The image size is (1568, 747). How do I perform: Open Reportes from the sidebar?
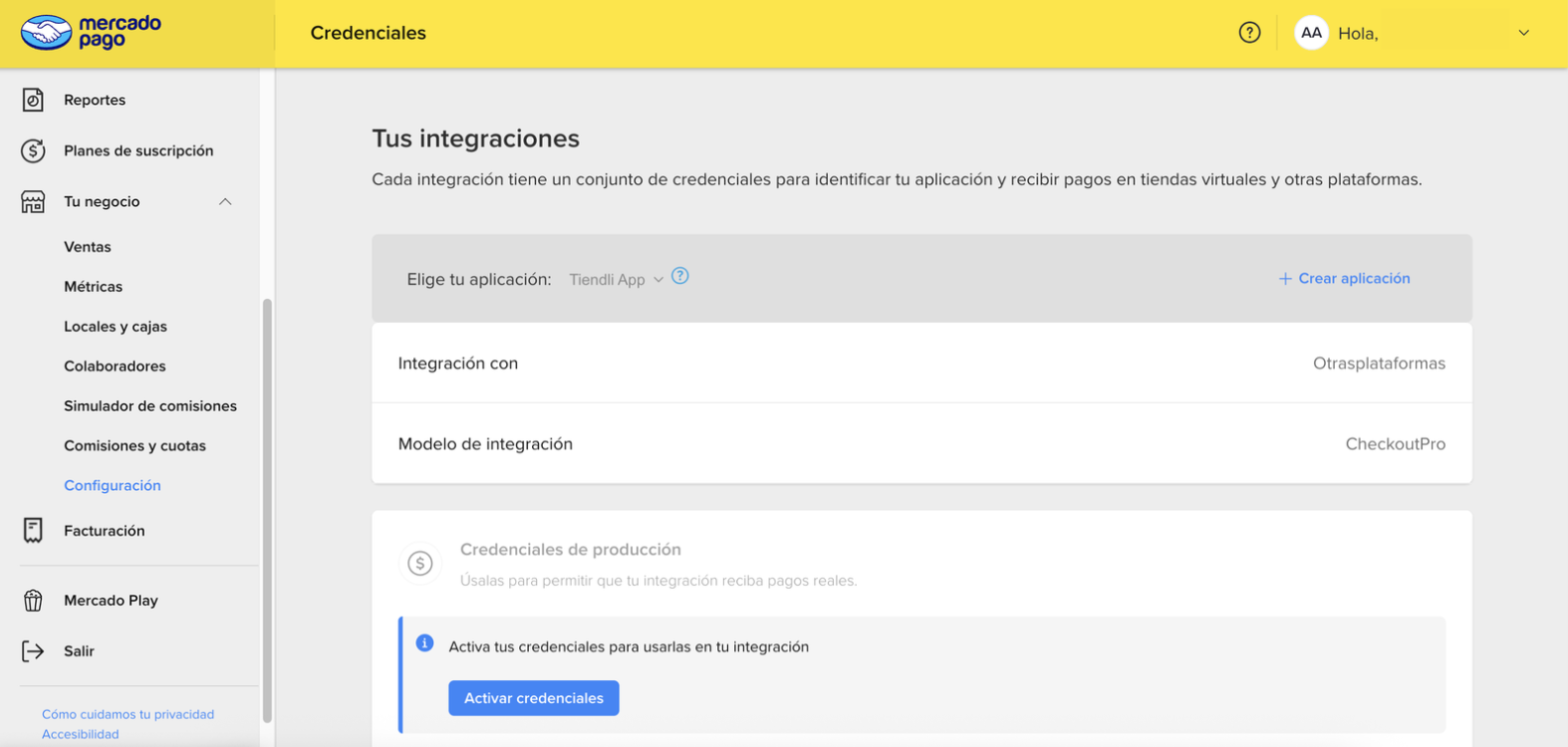point(95,100)
